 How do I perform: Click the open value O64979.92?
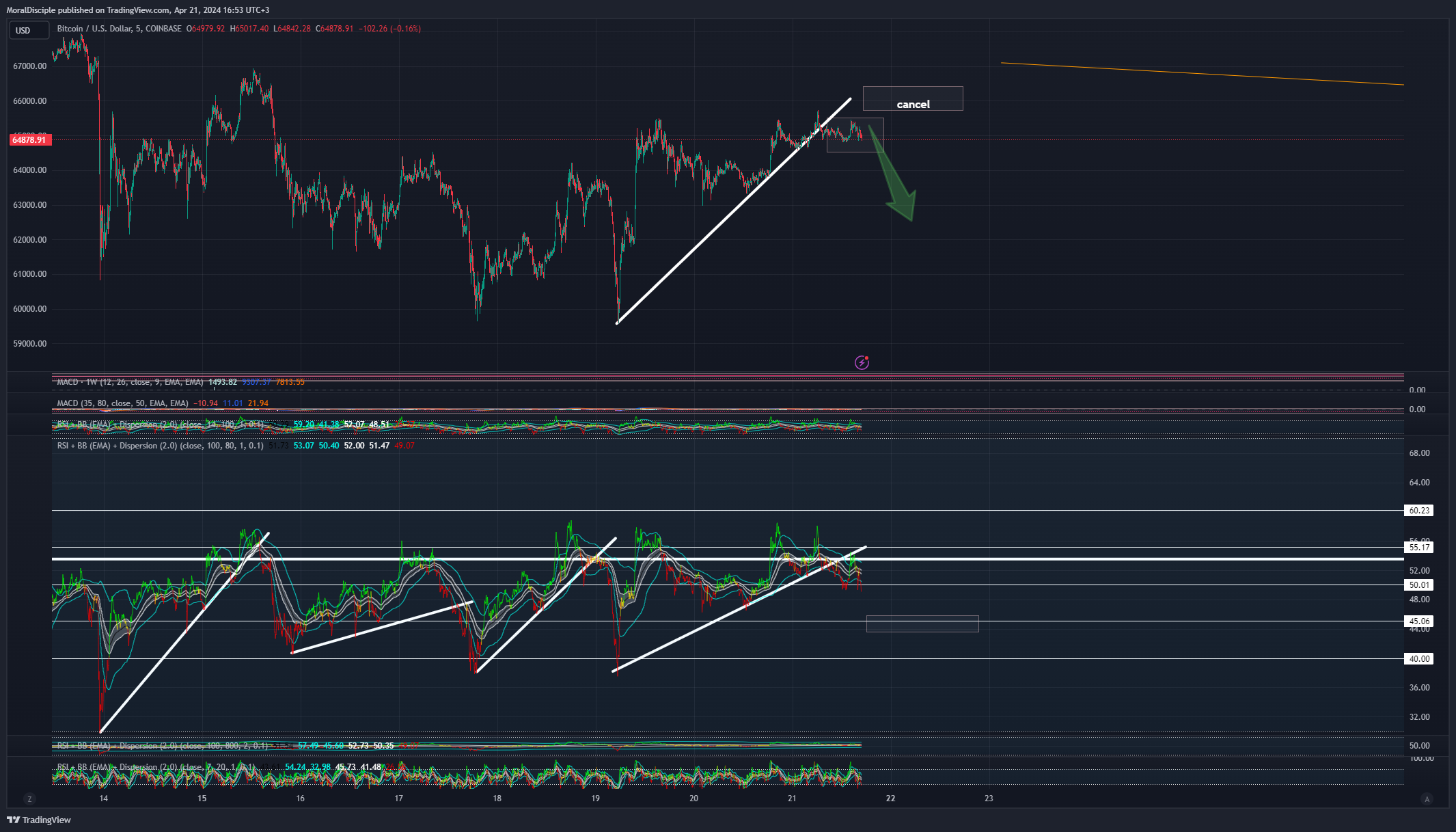(x=206, y=29)
